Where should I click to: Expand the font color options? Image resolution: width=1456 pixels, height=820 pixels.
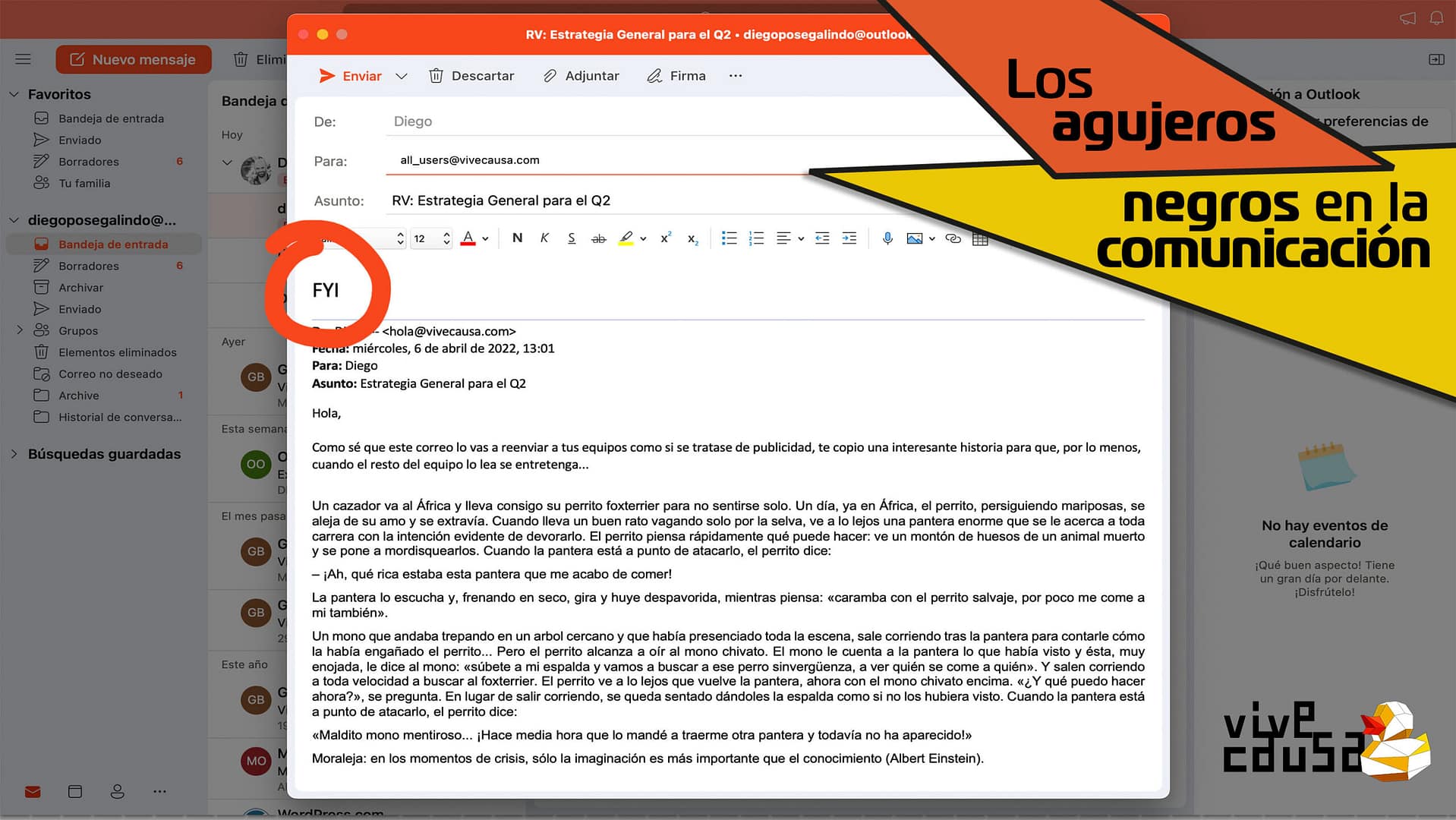point(485,238)
